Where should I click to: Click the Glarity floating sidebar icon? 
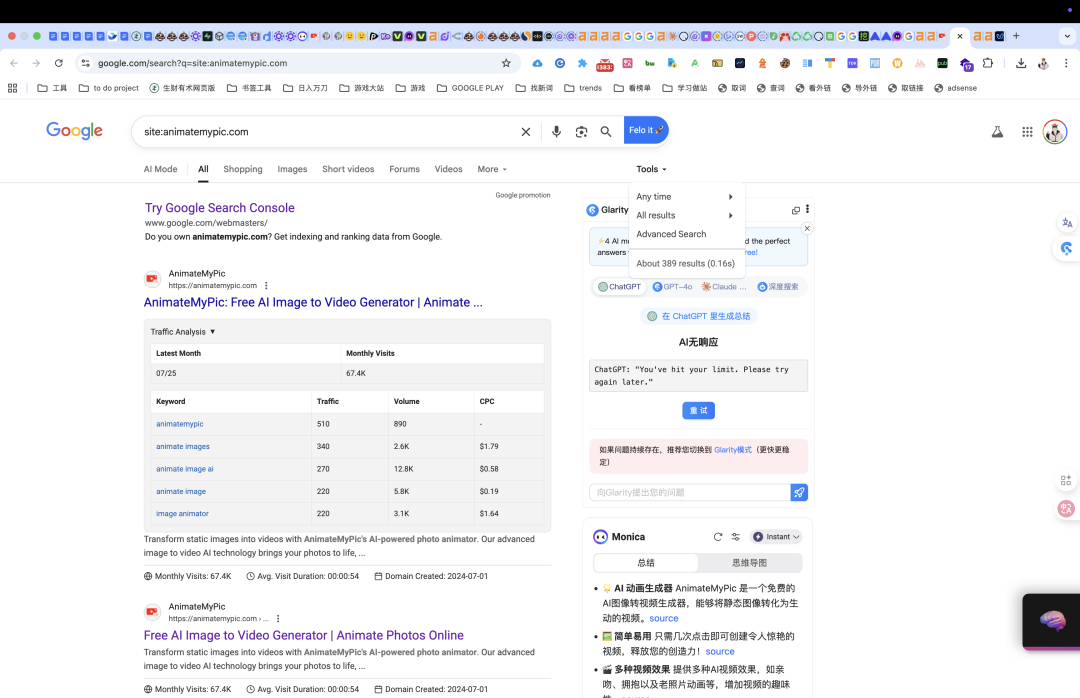(x=1066, y=249)
